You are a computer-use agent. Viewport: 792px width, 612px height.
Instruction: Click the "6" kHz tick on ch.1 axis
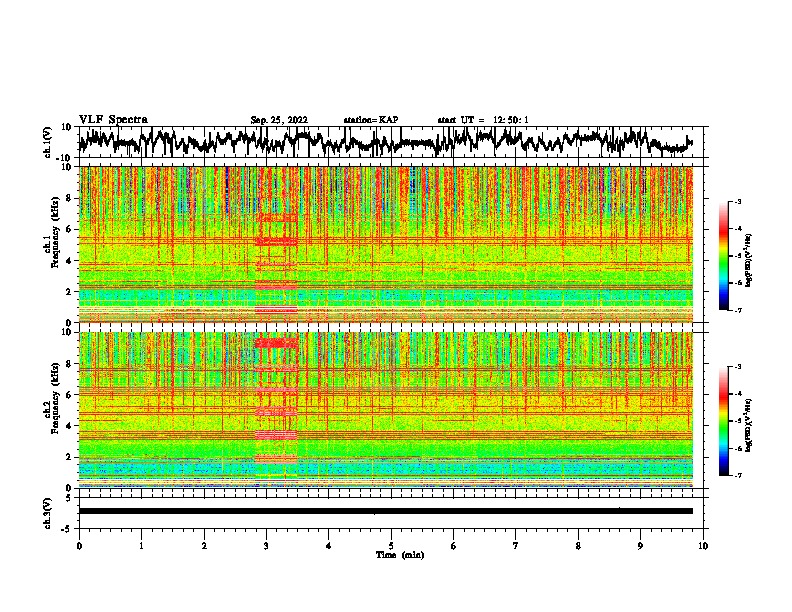[70, 230]
